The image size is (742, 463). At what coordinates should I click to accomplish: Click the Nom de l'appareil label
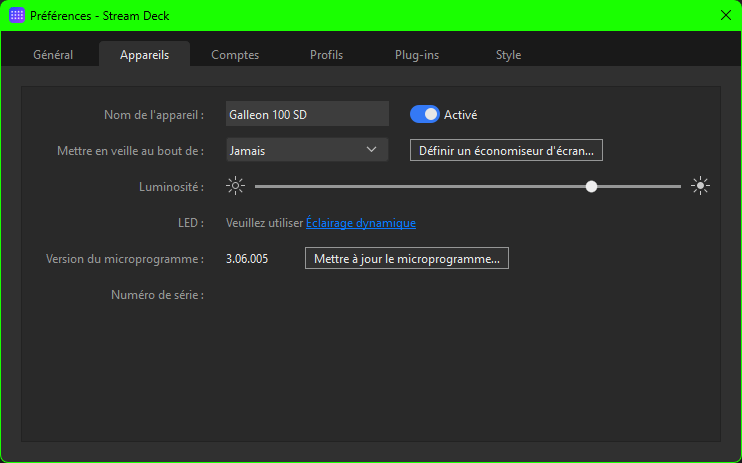point(154,115)
